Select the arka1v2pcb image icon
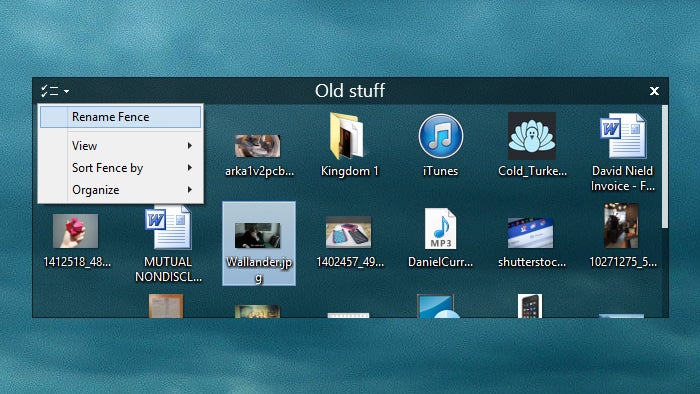Viewport: 700px width, 394px height. (258, 146)
